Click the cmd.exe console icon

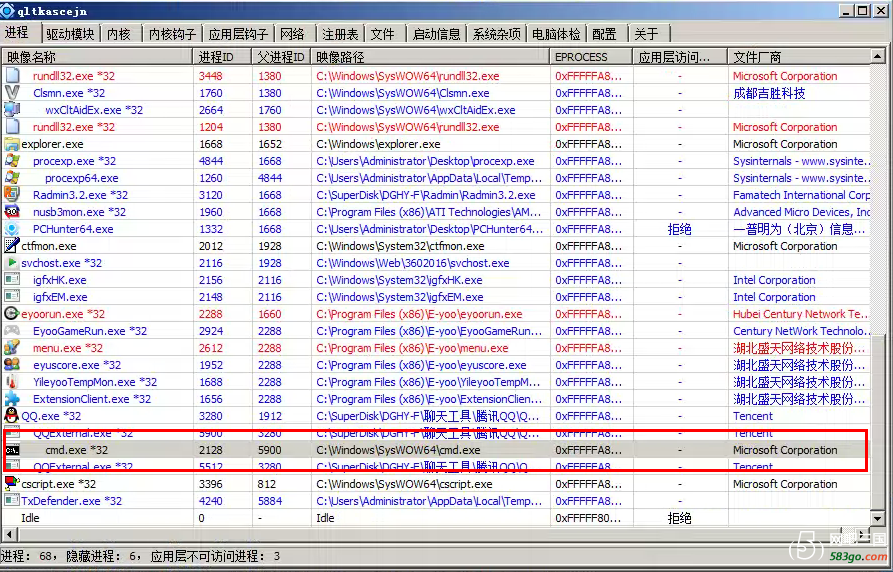(x=12, y=450)
